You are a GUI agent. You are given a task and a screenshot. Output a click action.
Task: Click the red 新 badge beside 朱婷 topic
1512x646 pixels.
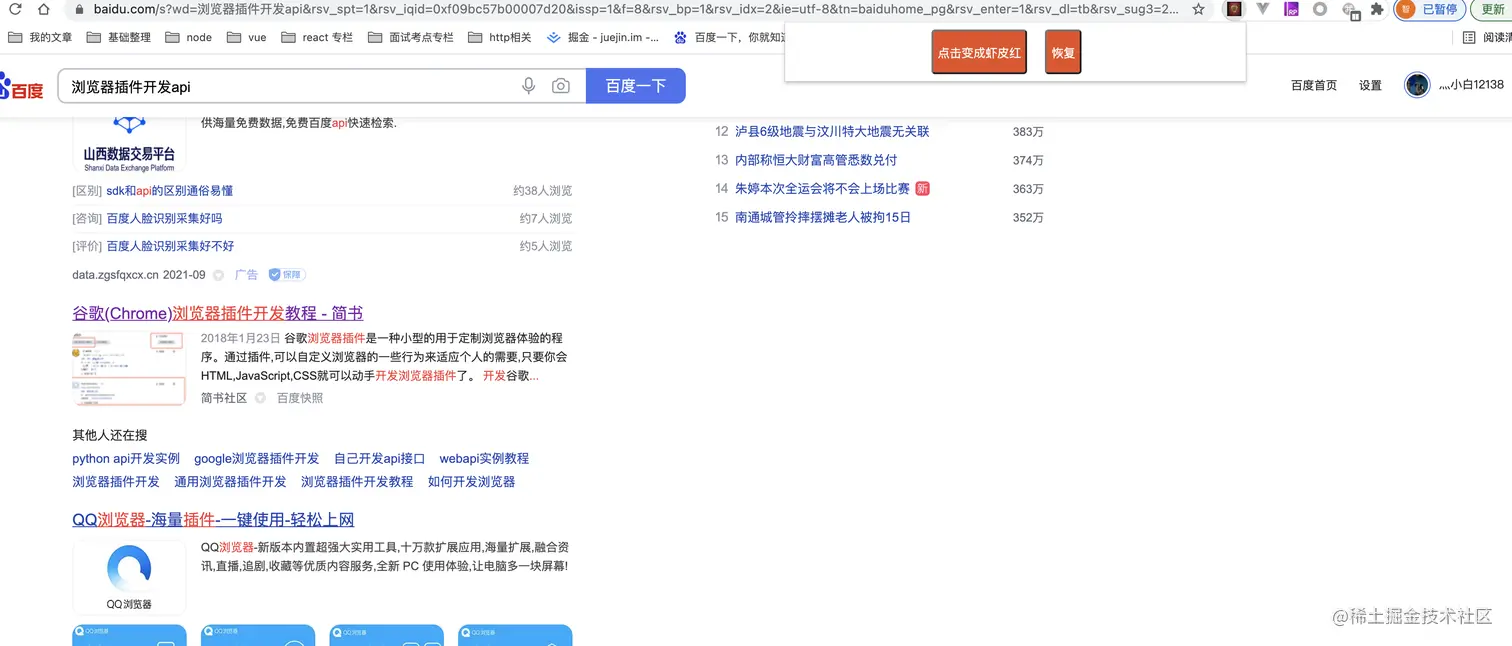(x=923, y=188)
